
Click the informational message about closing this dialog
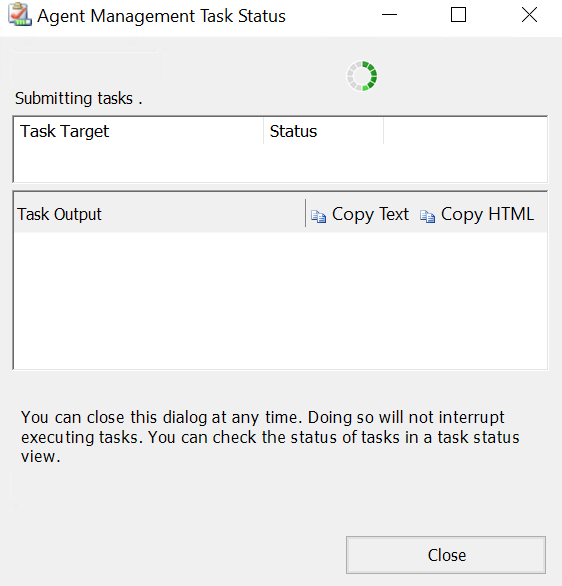[270, 437]
